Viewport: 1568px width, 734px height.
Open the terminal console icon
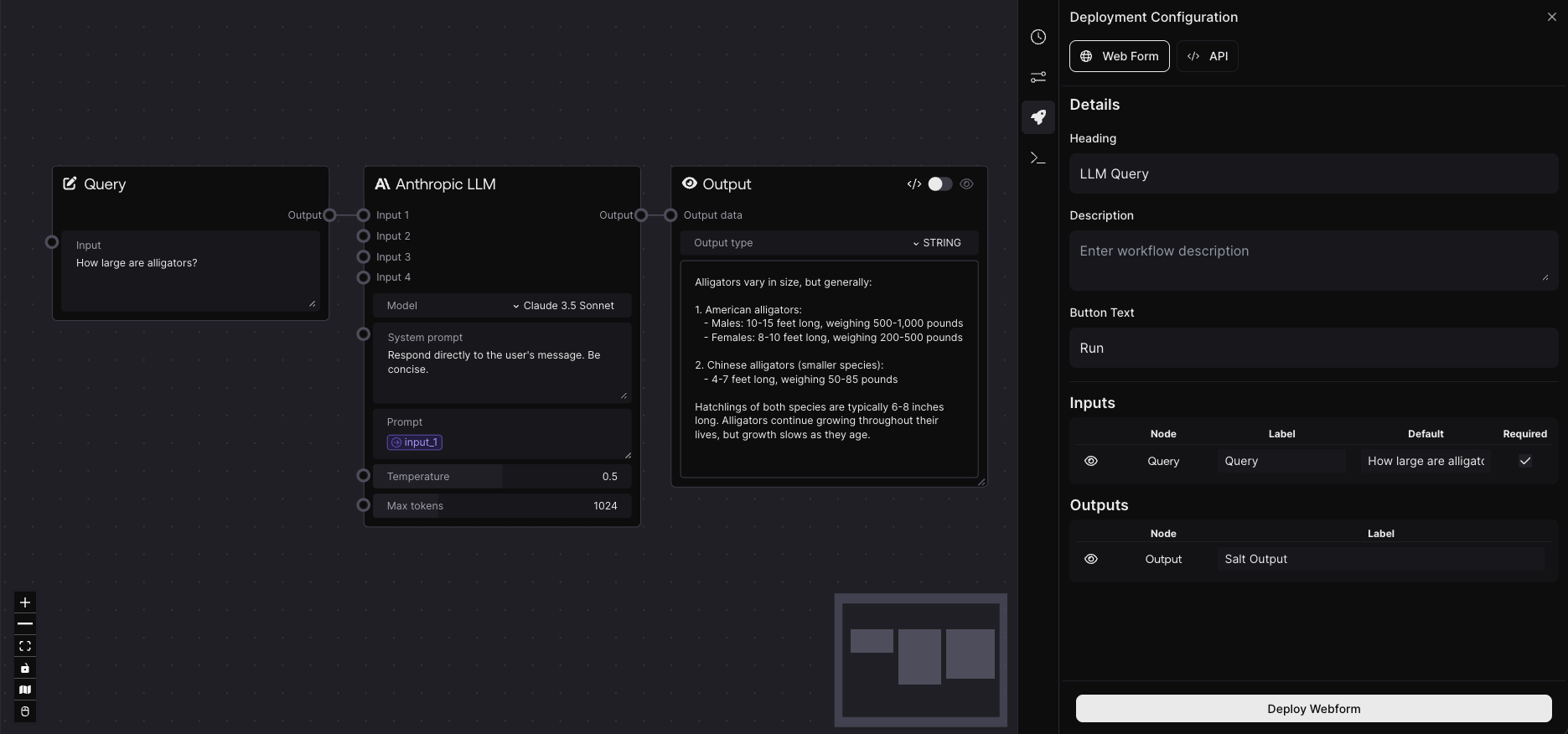pos(1038,158)
